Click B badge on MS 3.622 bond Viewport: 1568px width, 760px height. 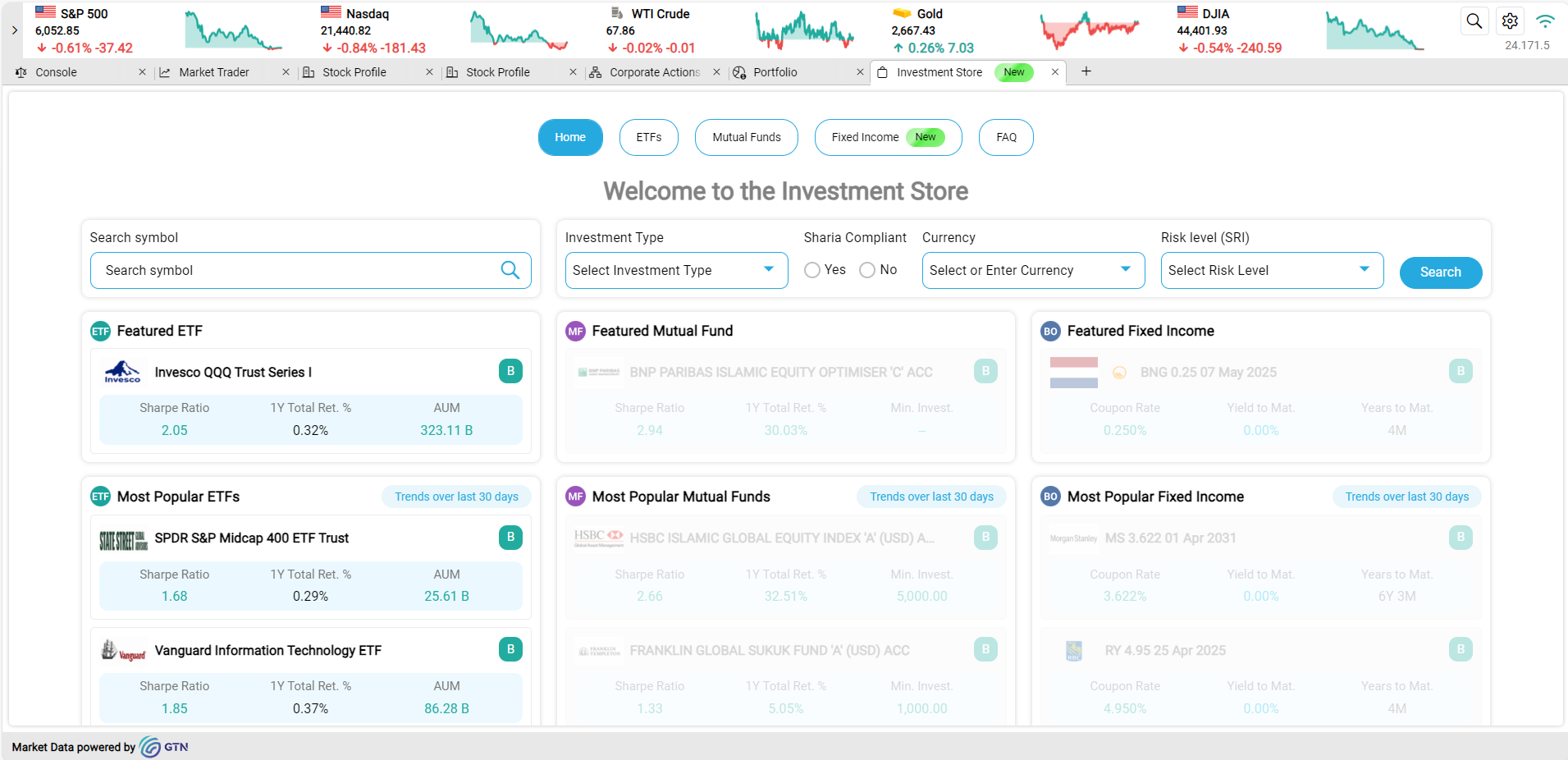click(x=1461, y=538)
